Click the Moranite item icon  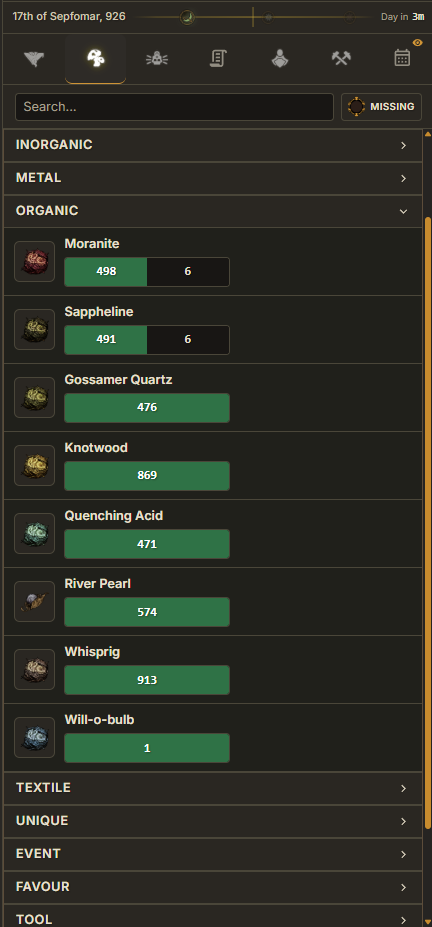35,261
